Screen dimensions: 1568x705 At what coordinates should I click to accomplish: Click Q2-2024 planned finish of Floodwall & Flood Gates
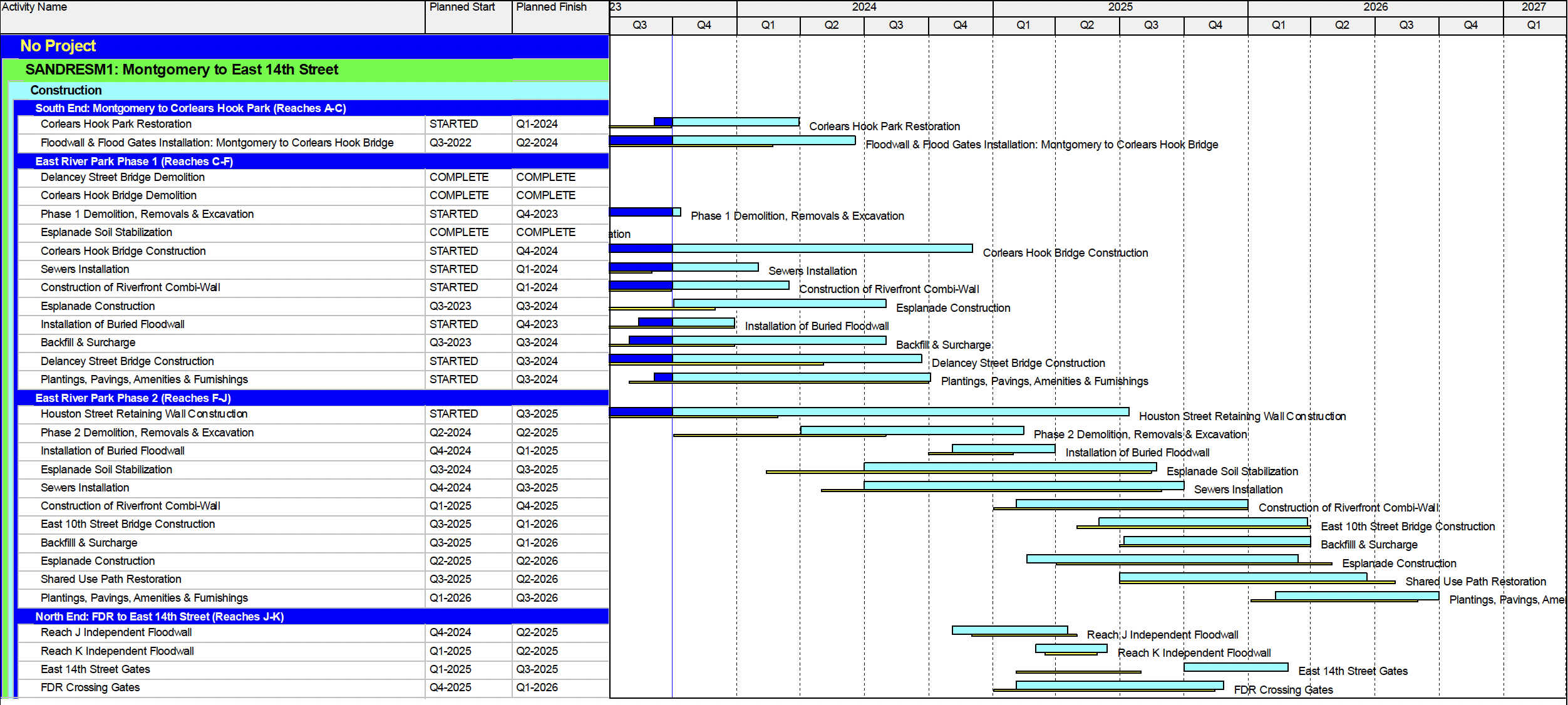coord(537,143)
